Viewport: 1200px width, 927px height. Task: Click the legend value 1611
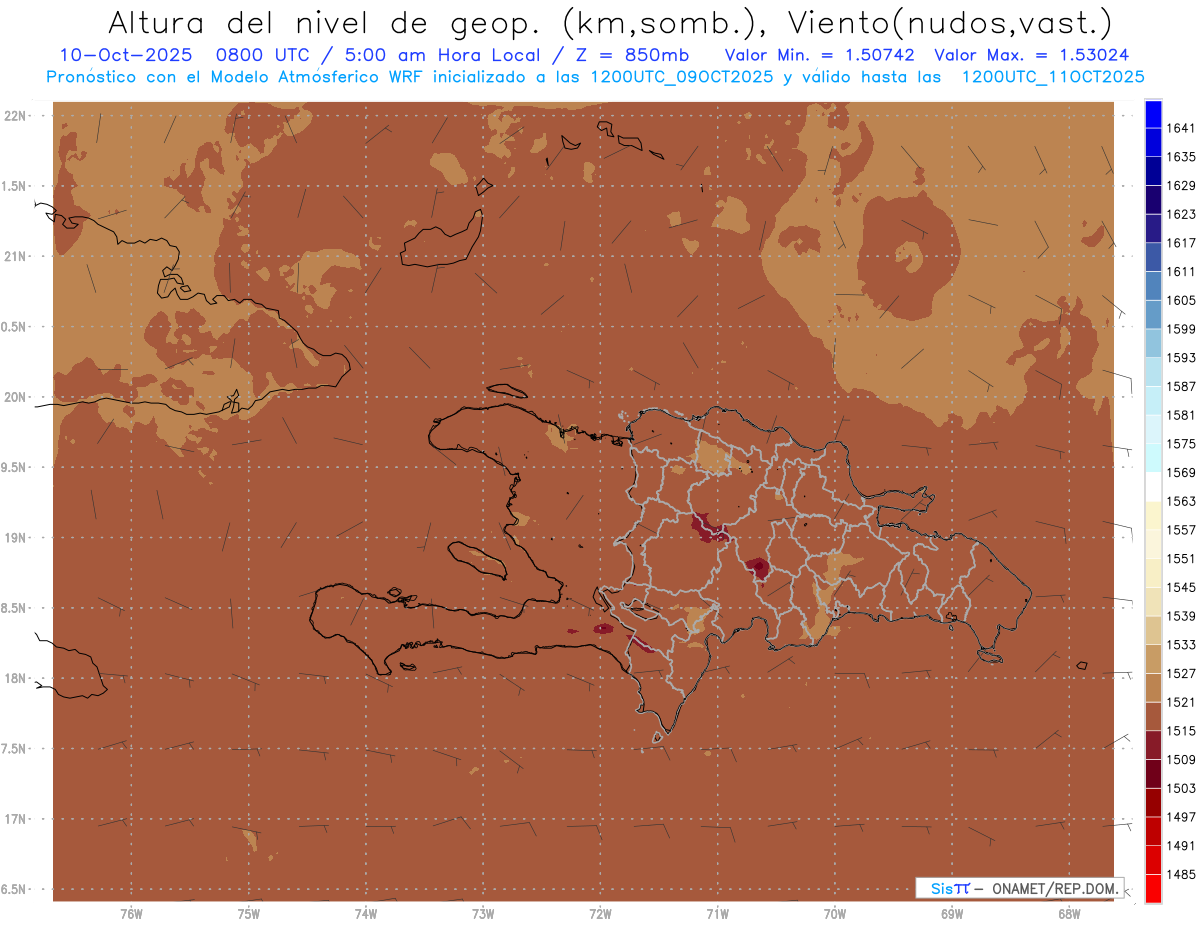pos(1181,272)
